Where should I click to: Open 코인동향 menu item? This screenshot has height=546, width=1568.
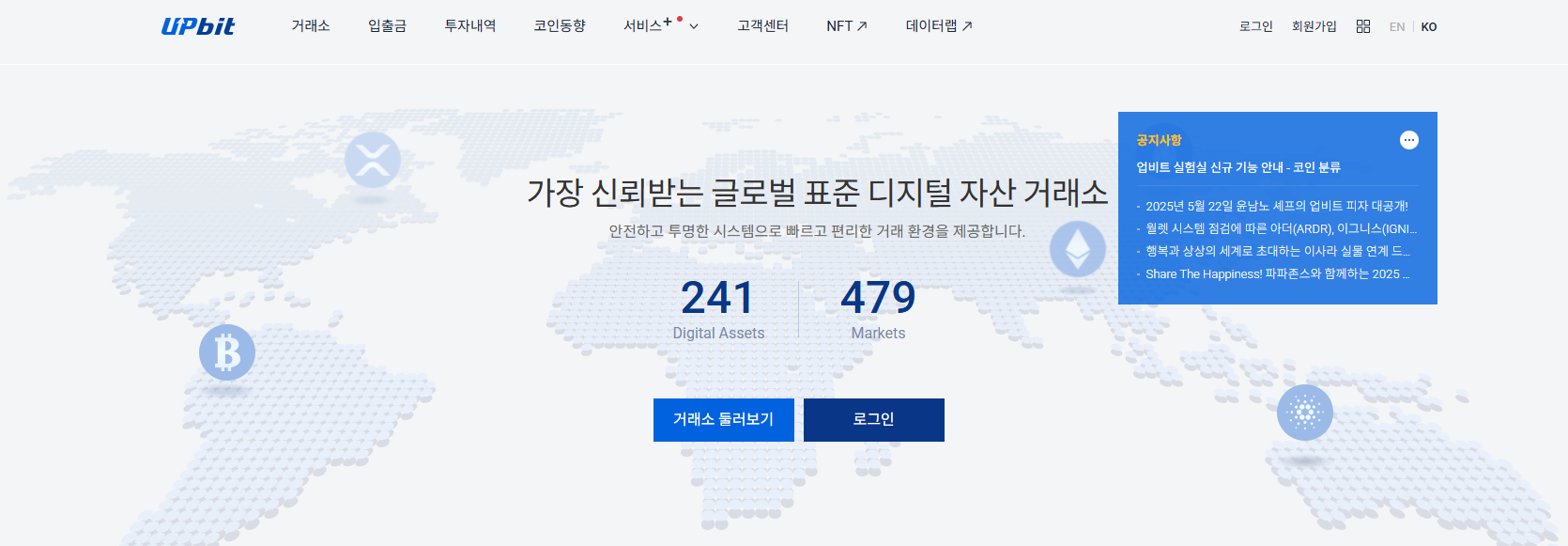560,26
